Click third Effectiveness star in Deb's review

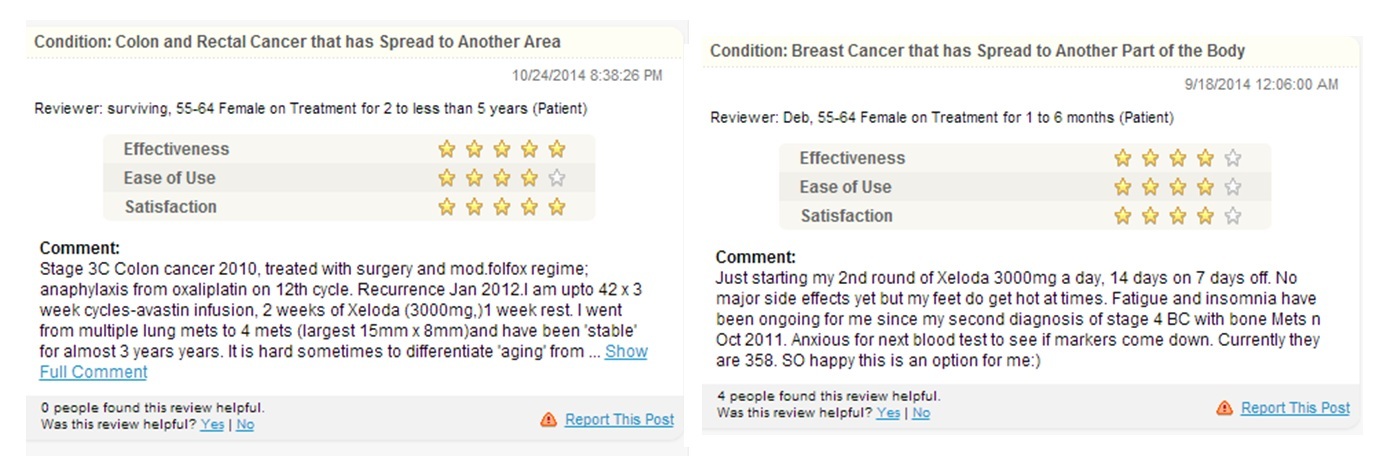tap(1178, 158)
